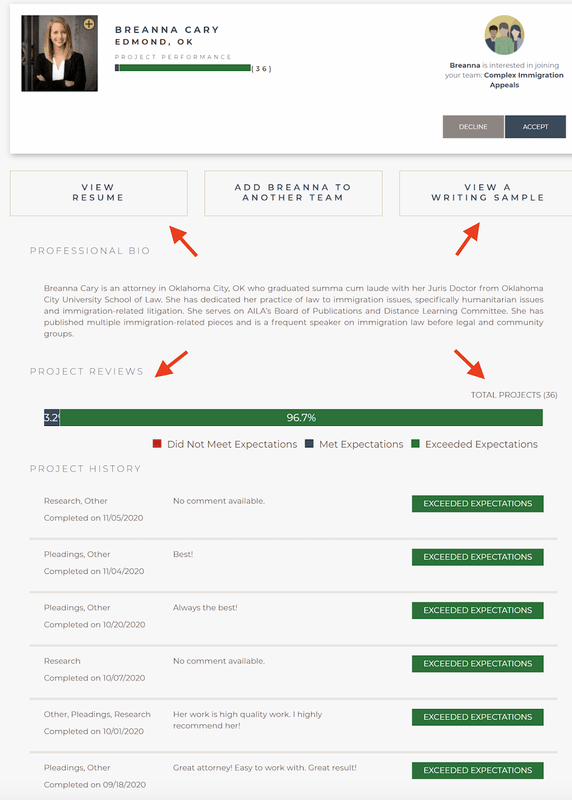Image resolution: width=572 pixels, height=800 pixels.
Task: Open View a Writing Sample
Action: 487,193
